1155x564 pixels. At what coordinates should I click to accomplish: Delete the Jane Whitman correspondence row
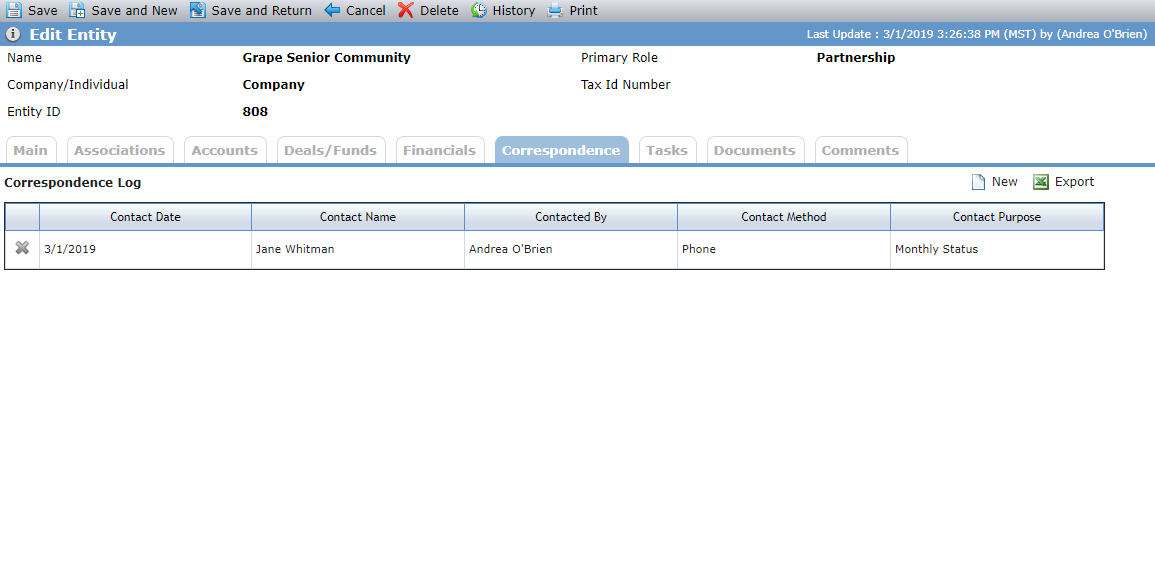[22, 249]
